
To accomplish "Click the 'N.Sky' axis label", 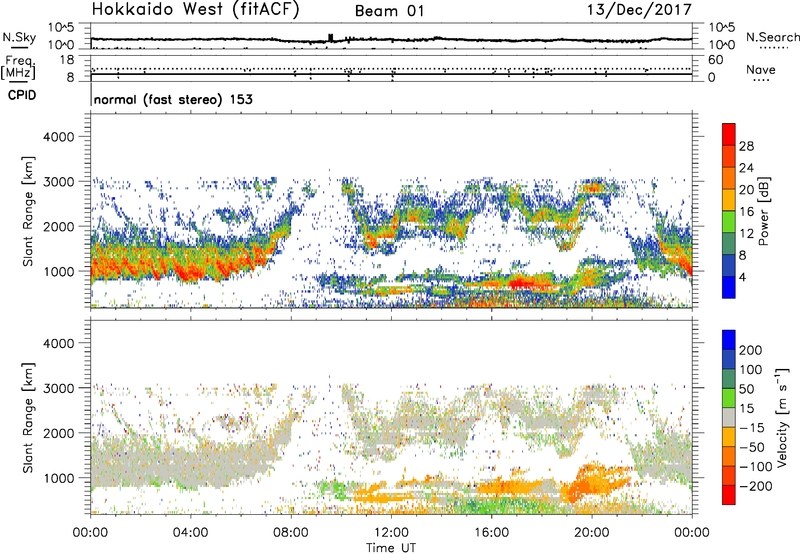I will click(19, 37).
